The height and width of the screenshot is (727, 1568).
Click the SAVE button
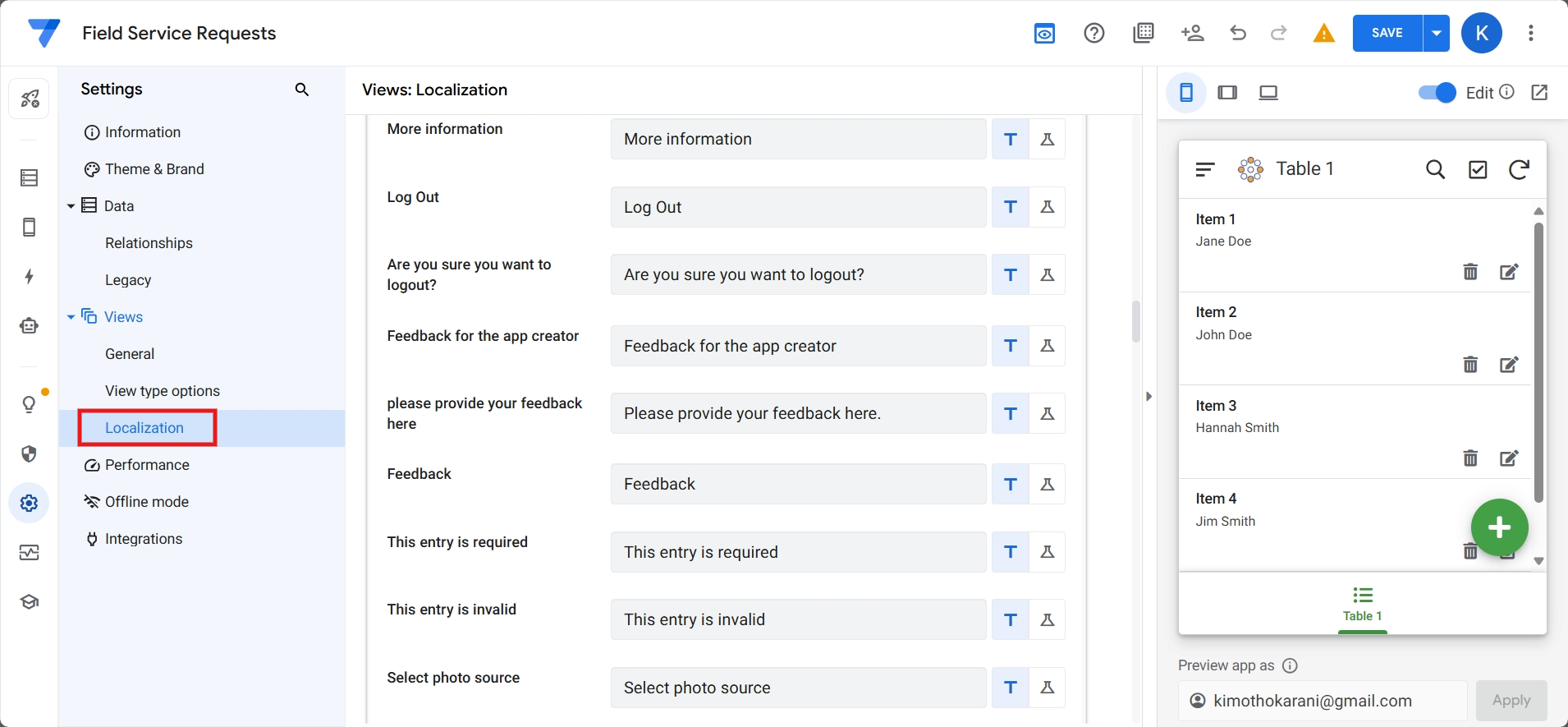[1387, 33]
